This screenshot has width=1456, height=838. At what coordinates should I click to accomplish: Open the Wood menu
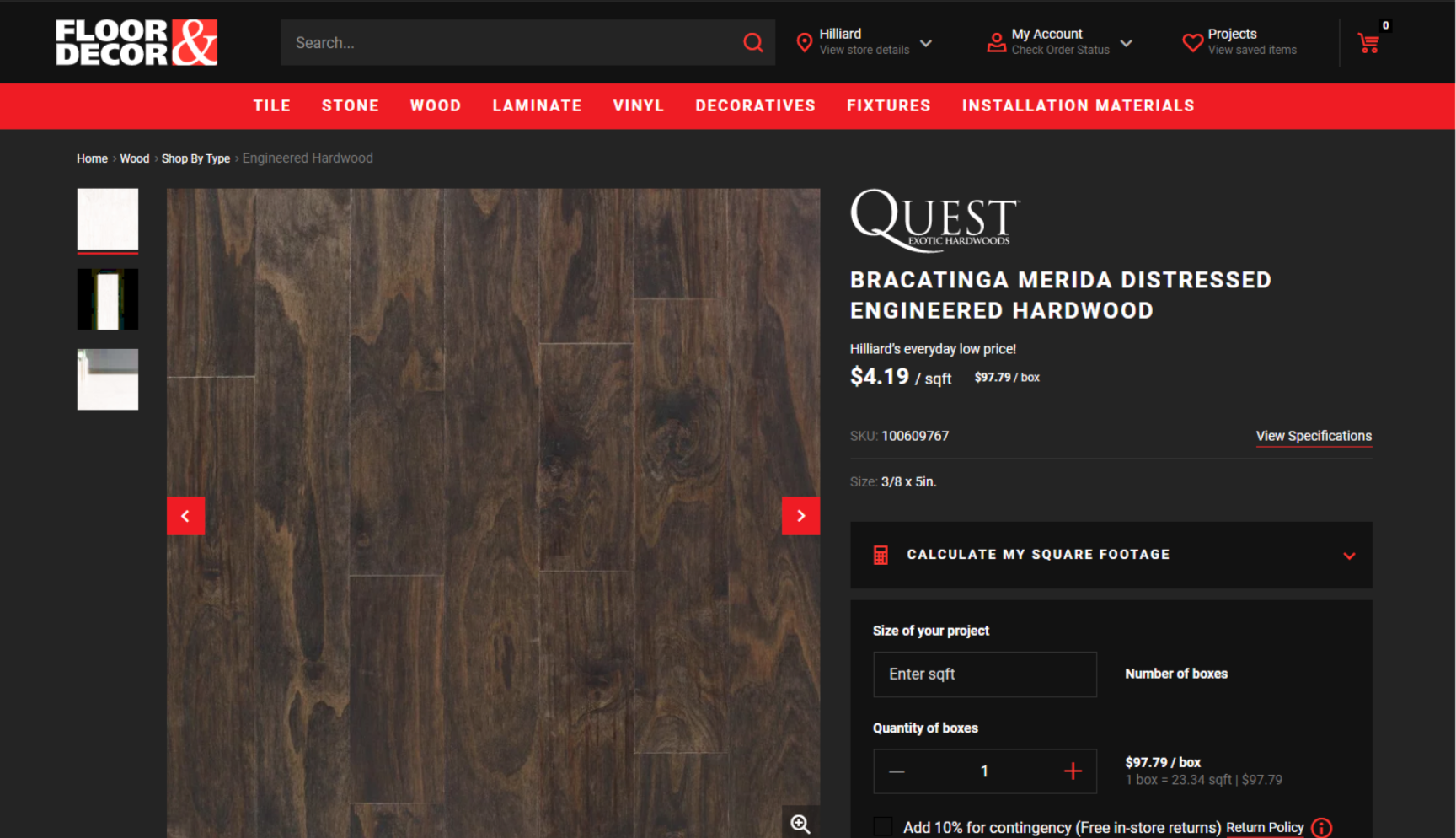436,105
